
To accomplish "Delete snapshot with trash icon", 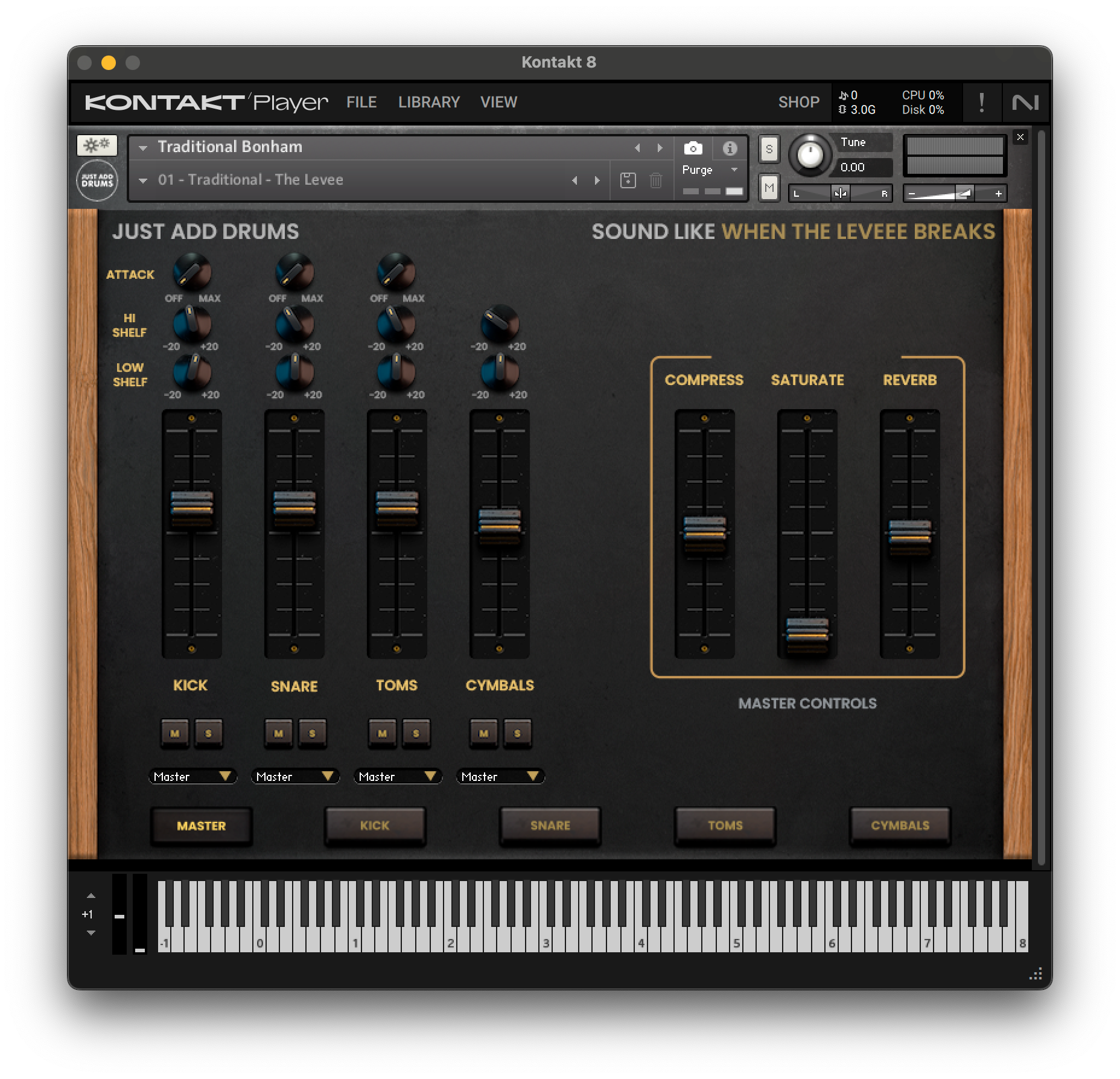I will 656,180.
